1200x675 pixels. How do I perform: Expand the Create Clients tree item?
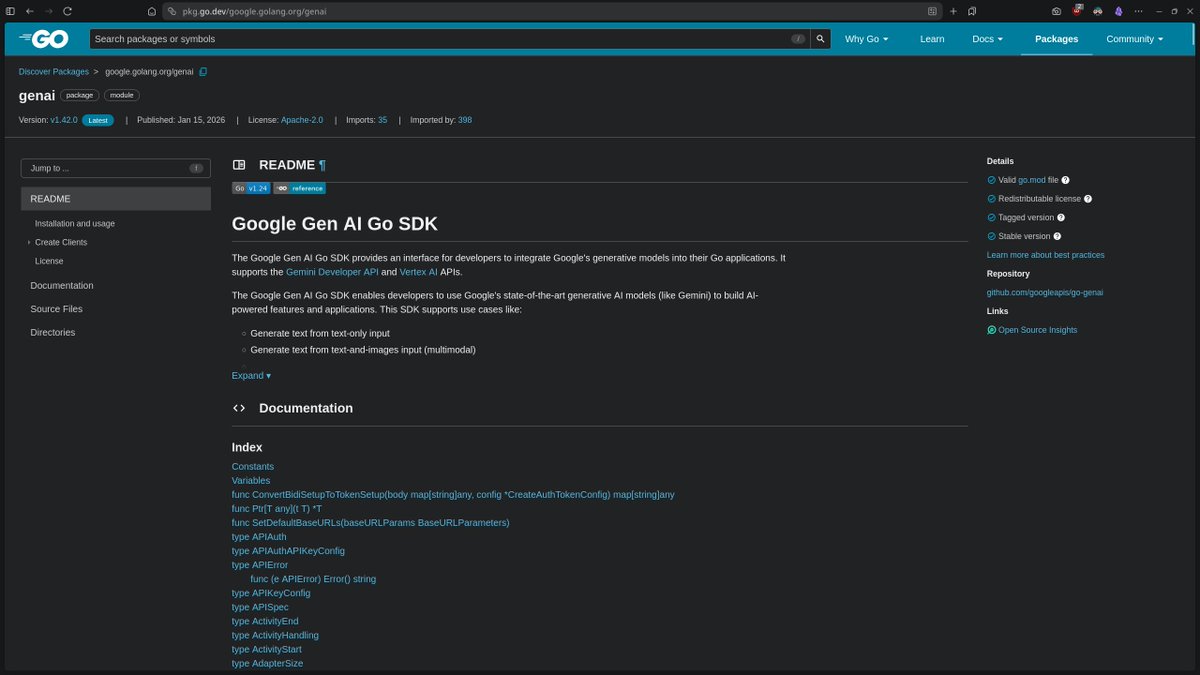29,242
